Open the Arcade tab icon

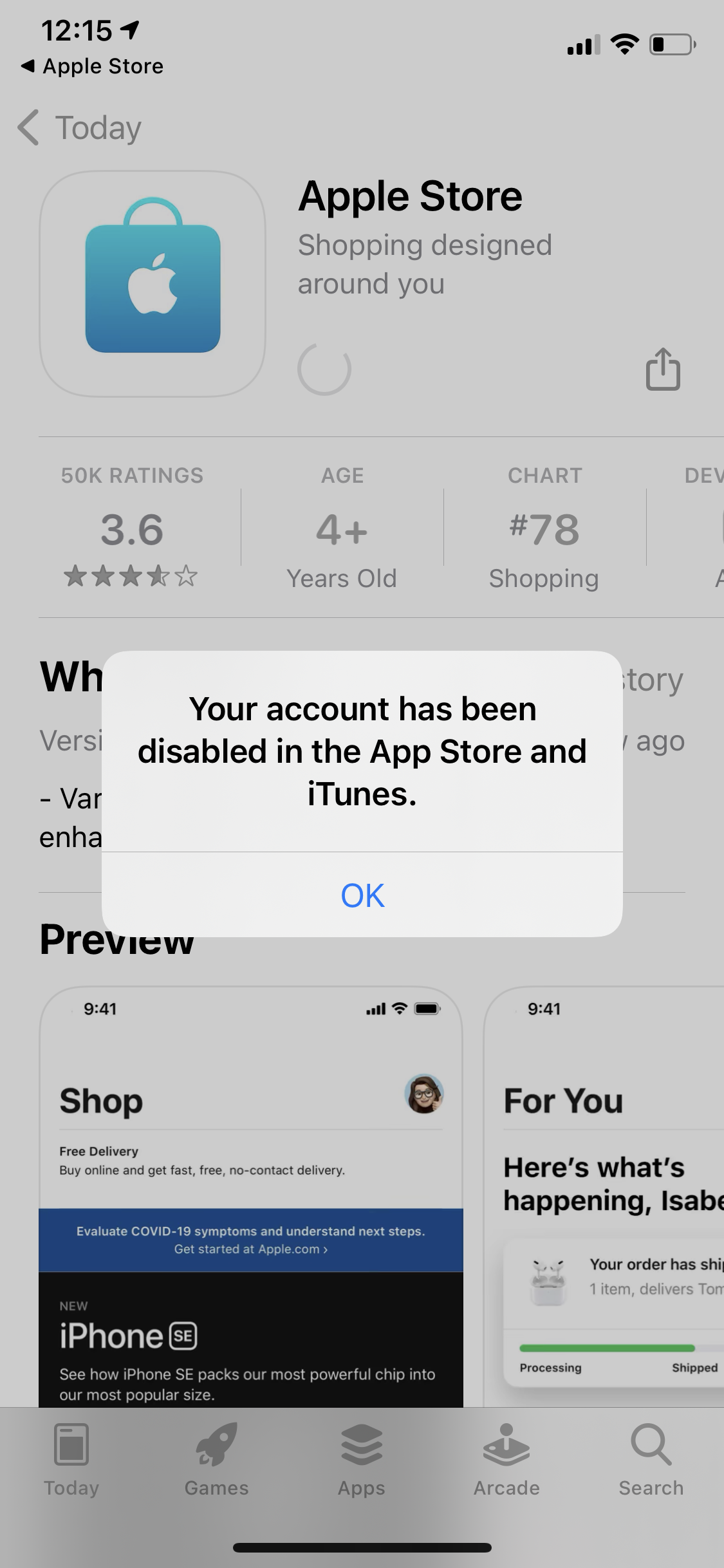(506, 1444)
